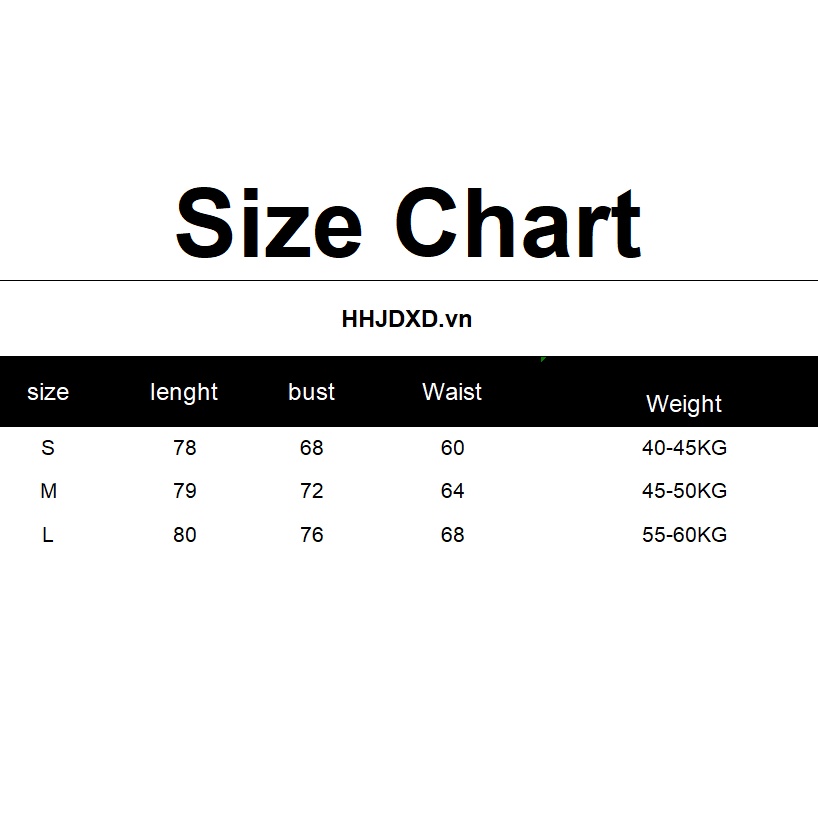Click bust value 72
This screenshot has height=818, width=818.
tap(312, 491)
